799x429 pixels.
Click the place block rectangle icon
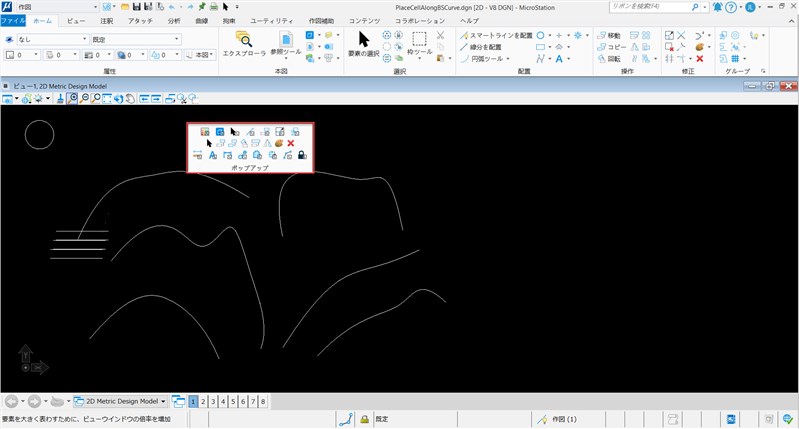pos(540,47)
